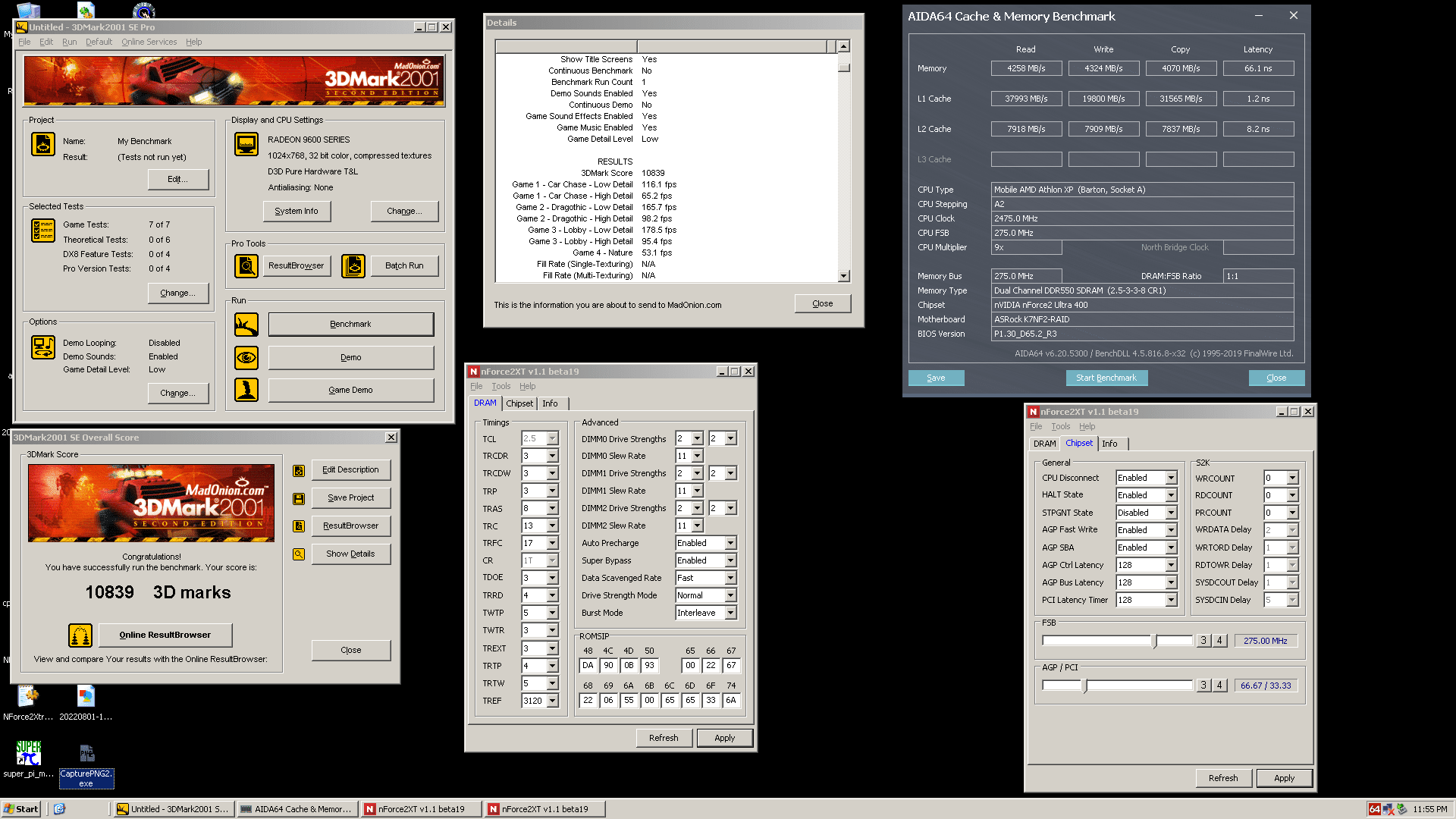Image resolution: width=1456 pixels, height=819 pixels.
Task: Open Tools menu in nForce2XT Chipset window
Action: coord(1061,427)
